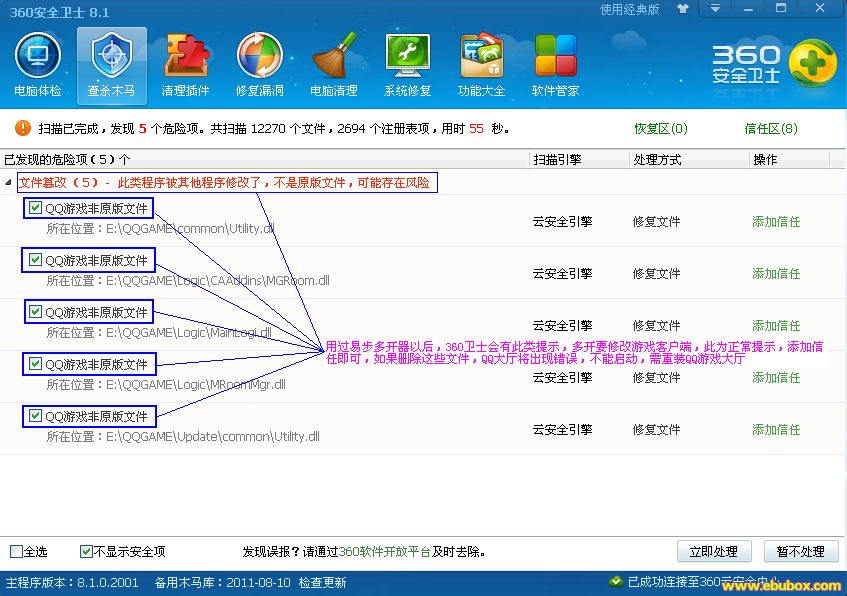The height and width of the screenshot is (596, 847).
Task: Open 系统修复 system repair icon
Action: 408,65
